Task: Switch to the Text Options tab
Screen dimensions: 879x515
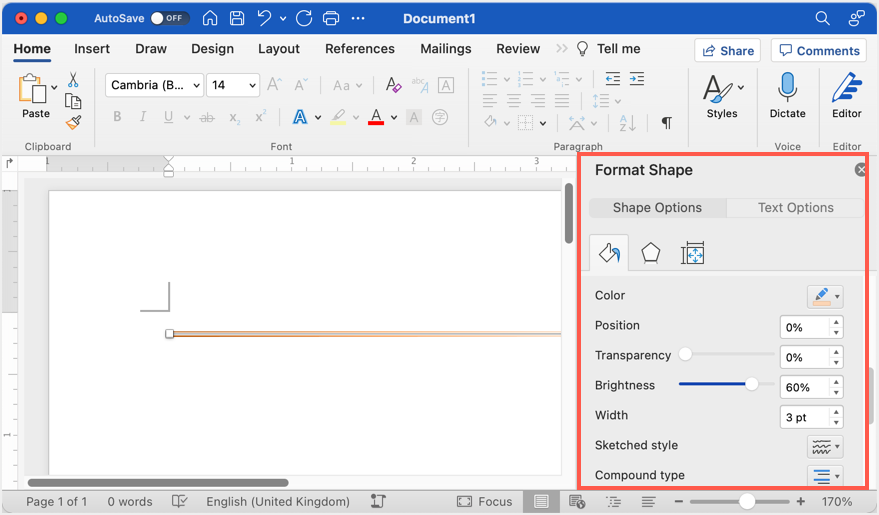Action: (x=795, y=208)
